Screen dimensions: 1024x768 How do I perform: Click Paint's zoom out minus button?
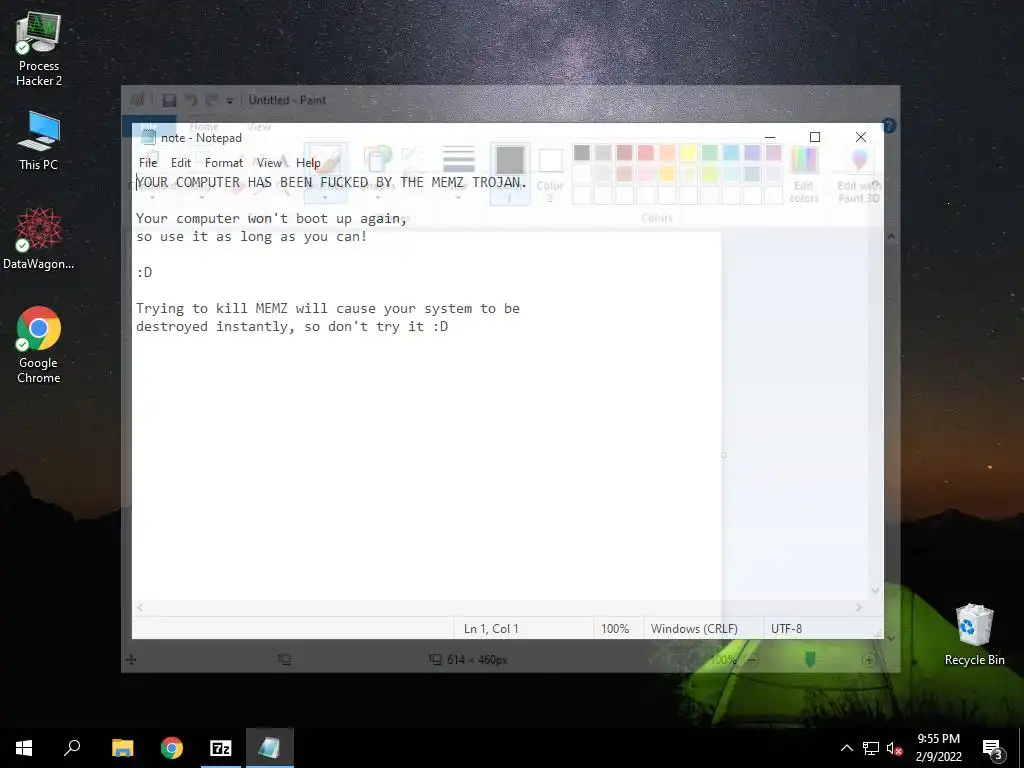752,660
